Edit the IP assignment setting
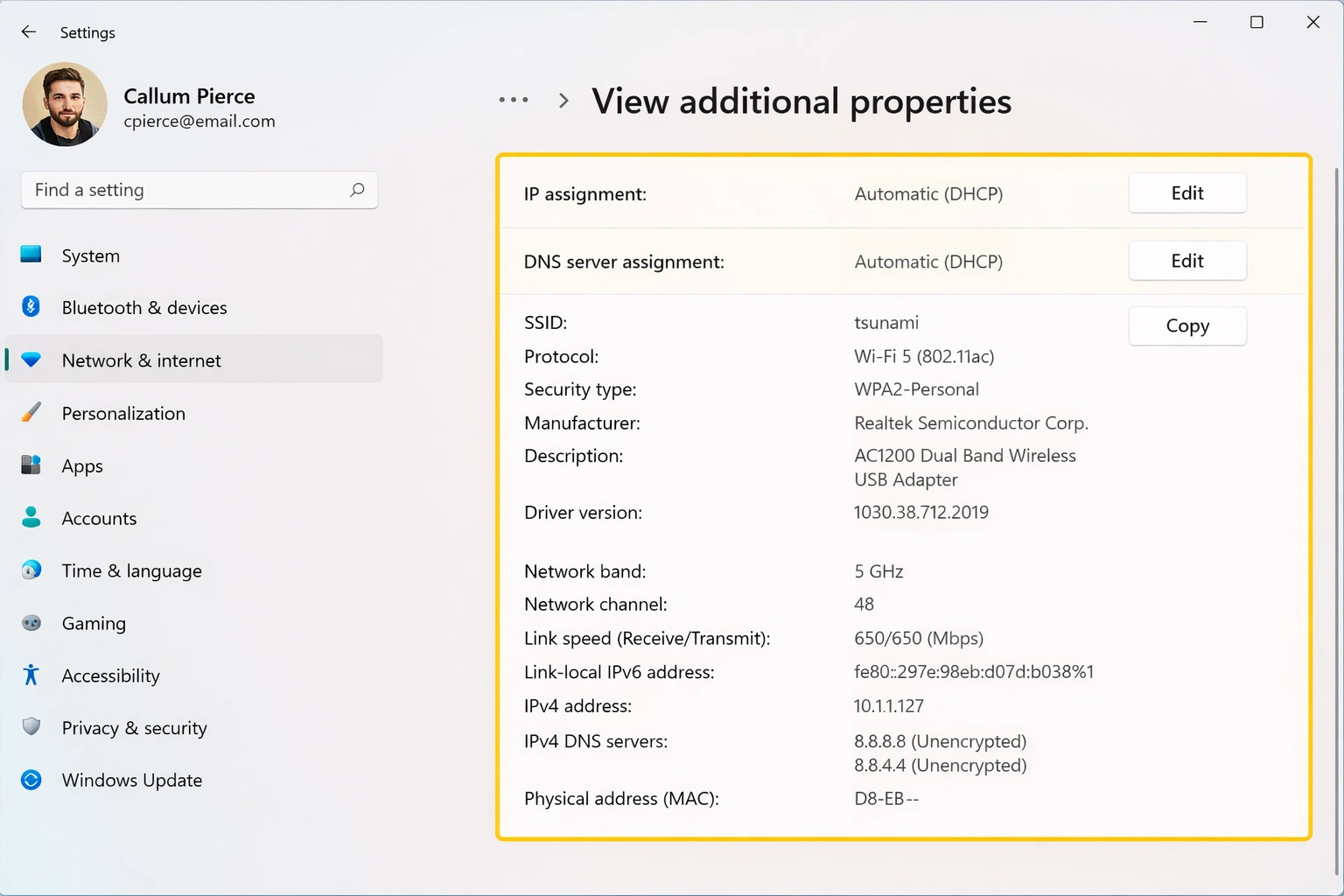The height and width of the screenshot is (896, 1344). (1186, 192)
